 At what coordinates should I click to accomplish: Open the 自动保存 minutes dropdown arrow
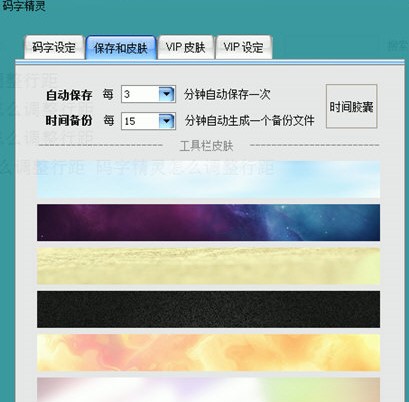click(x=167, y=94)
